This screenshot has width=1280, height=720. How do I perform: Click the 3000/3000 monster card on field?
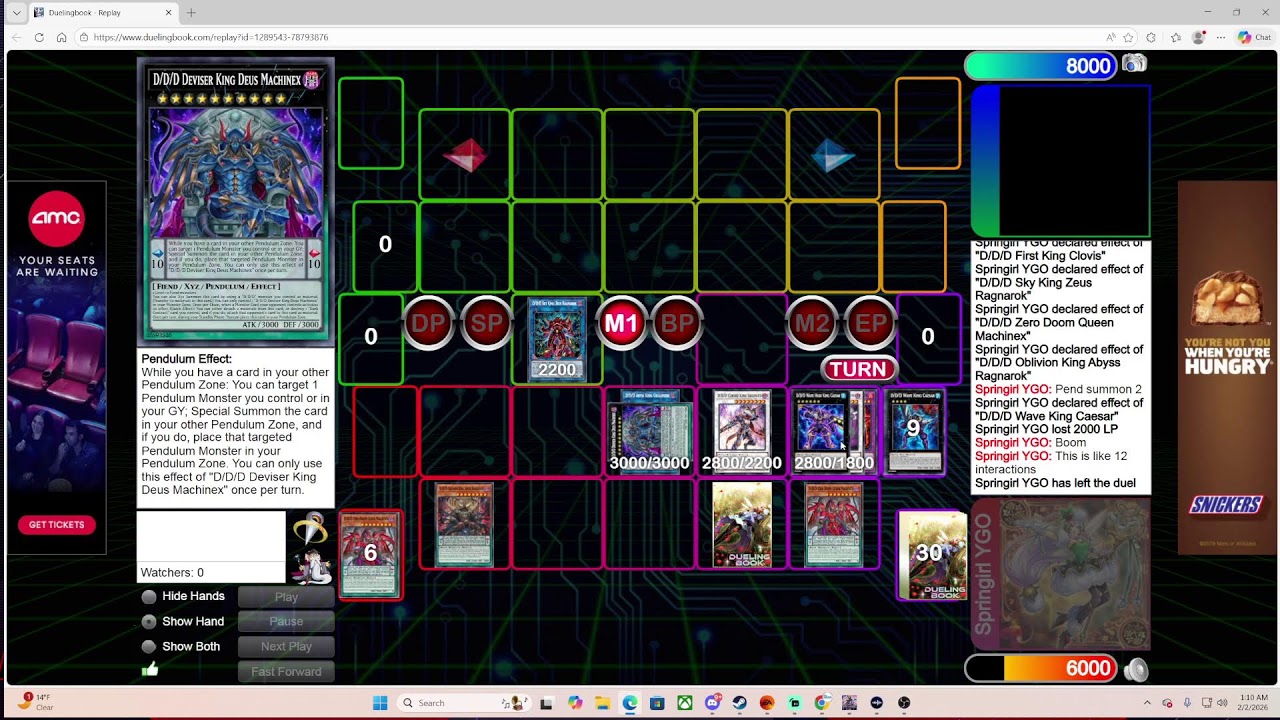coord(650,431)
